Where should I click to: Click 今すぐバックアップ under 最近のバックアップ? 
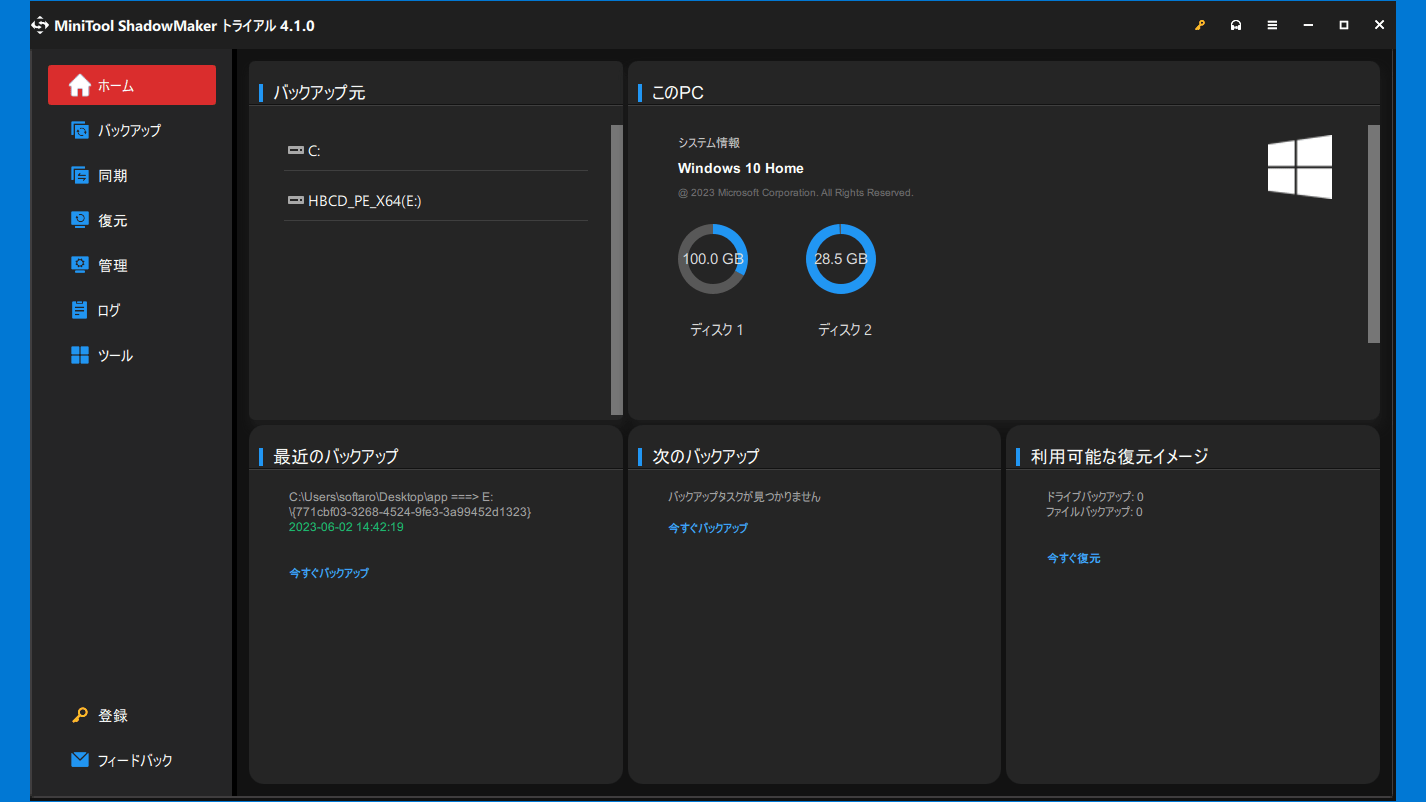[x=329, y=573]
